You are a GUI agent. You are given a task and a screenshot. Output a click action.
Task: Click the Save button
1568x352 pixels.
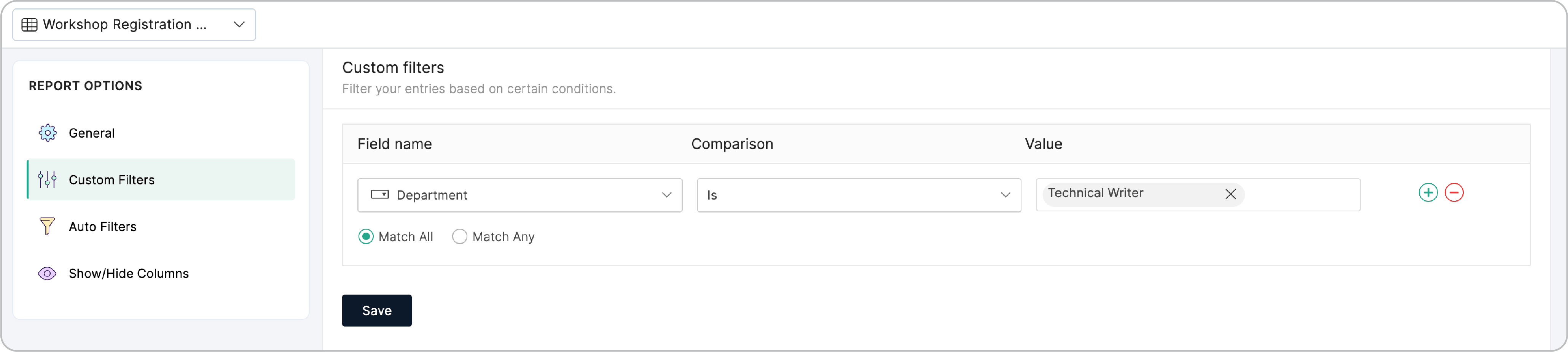(x=376, y=310)
